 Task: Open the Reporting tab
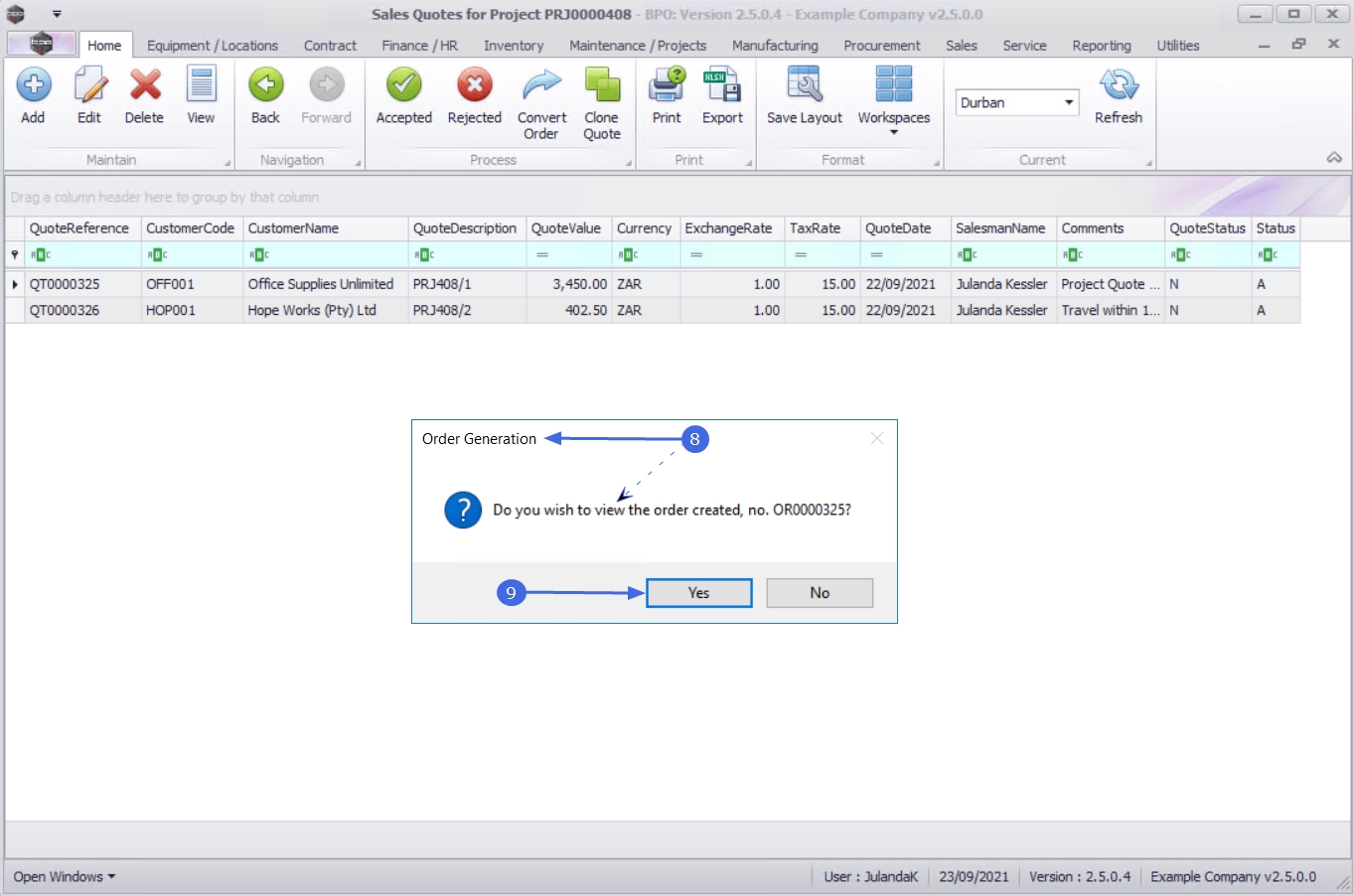pos(1102,46)
